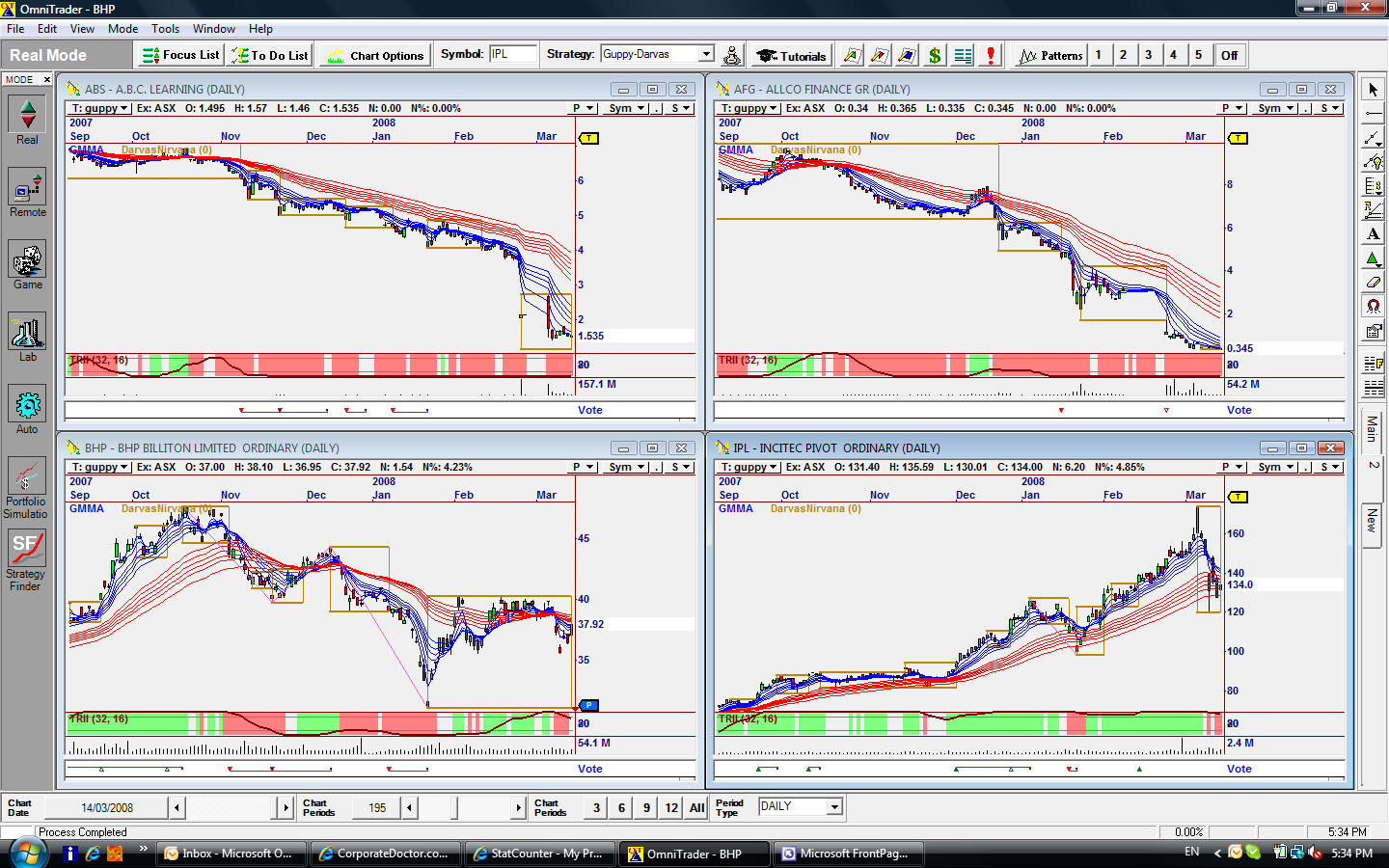Set chart periods to All
The image size is (1389, 868).
(x=696, y=807)
